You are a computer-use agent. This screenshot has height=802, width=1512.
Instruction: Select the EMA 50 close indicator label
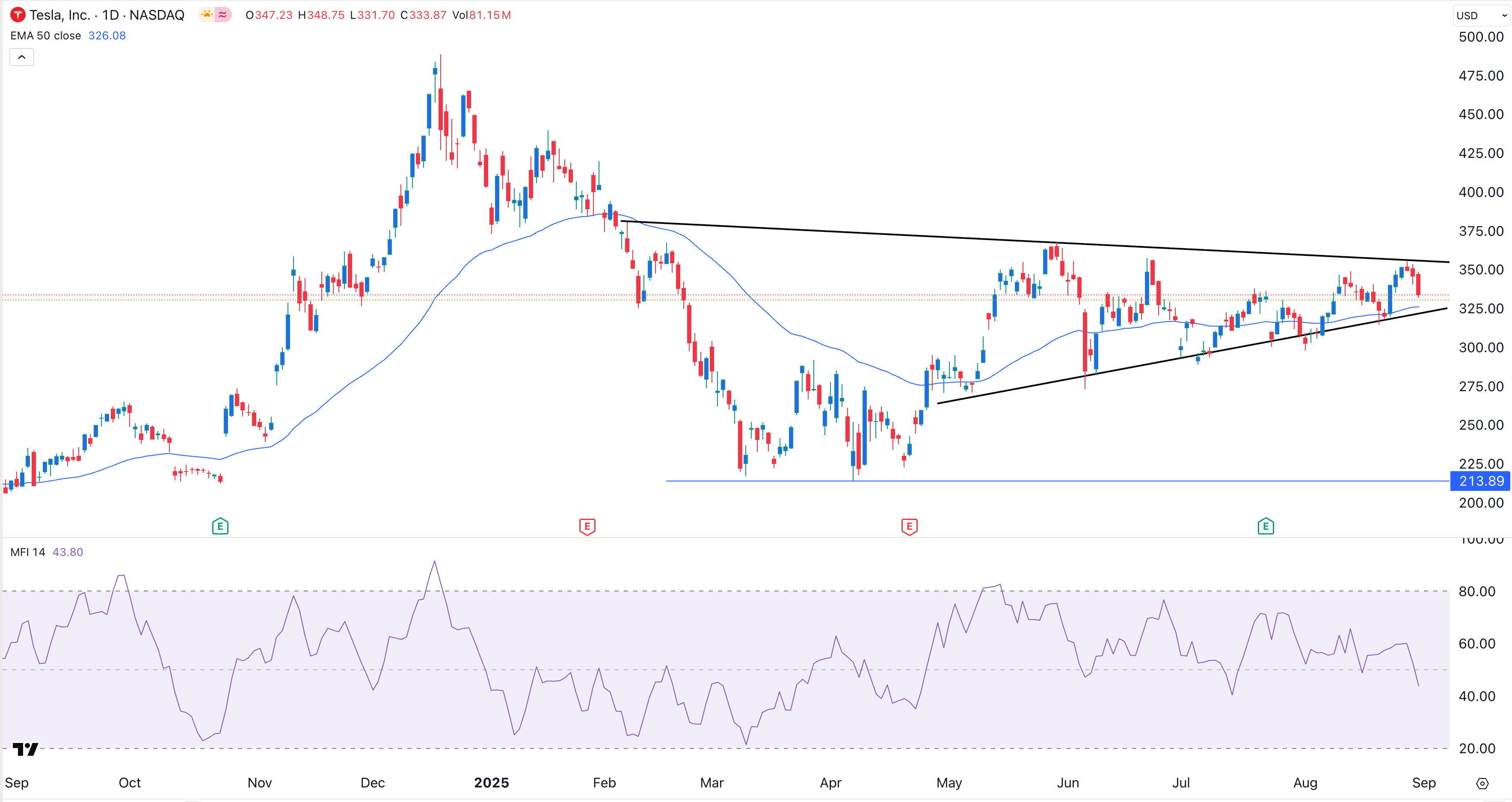pyautogui.click(x=46, y=35)
